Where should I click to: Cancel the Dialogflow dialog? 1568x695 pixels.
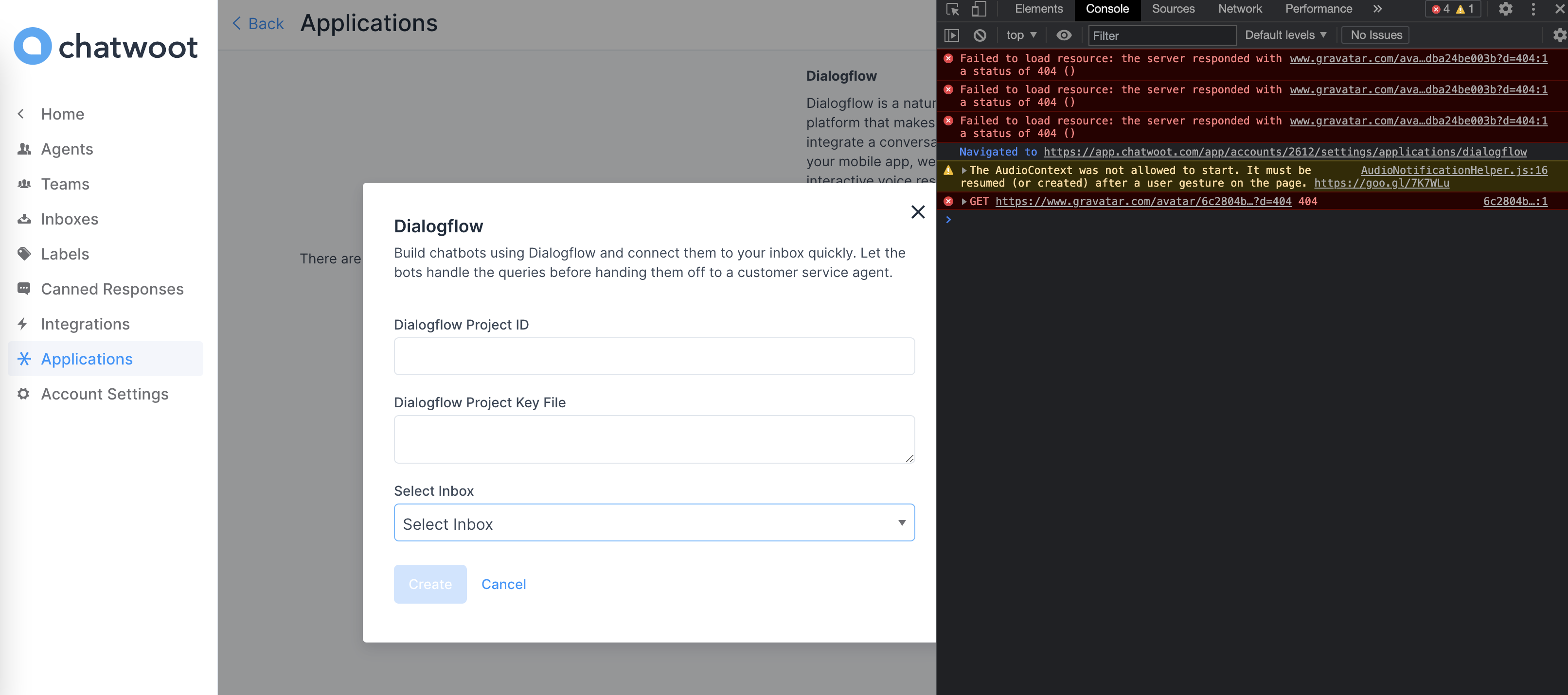(503, 584)
